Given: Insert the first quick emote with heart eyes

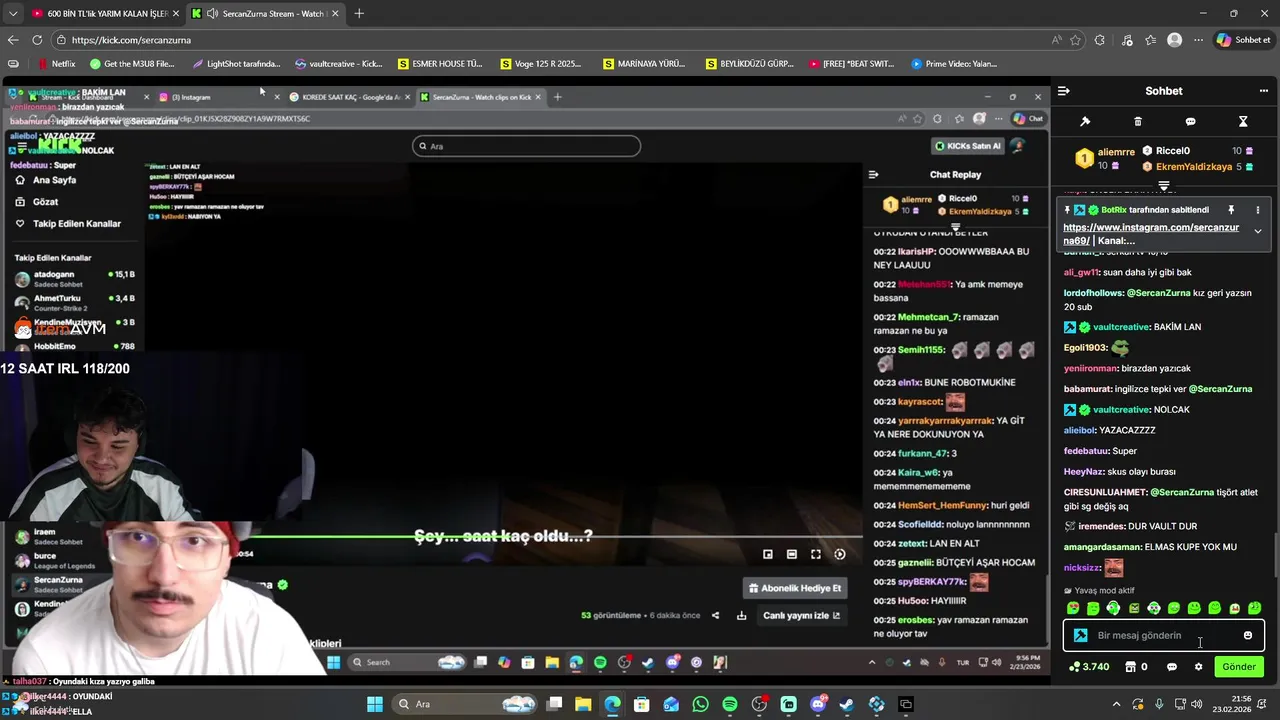Looking at the screenshot, I should tap(1073, 608).
